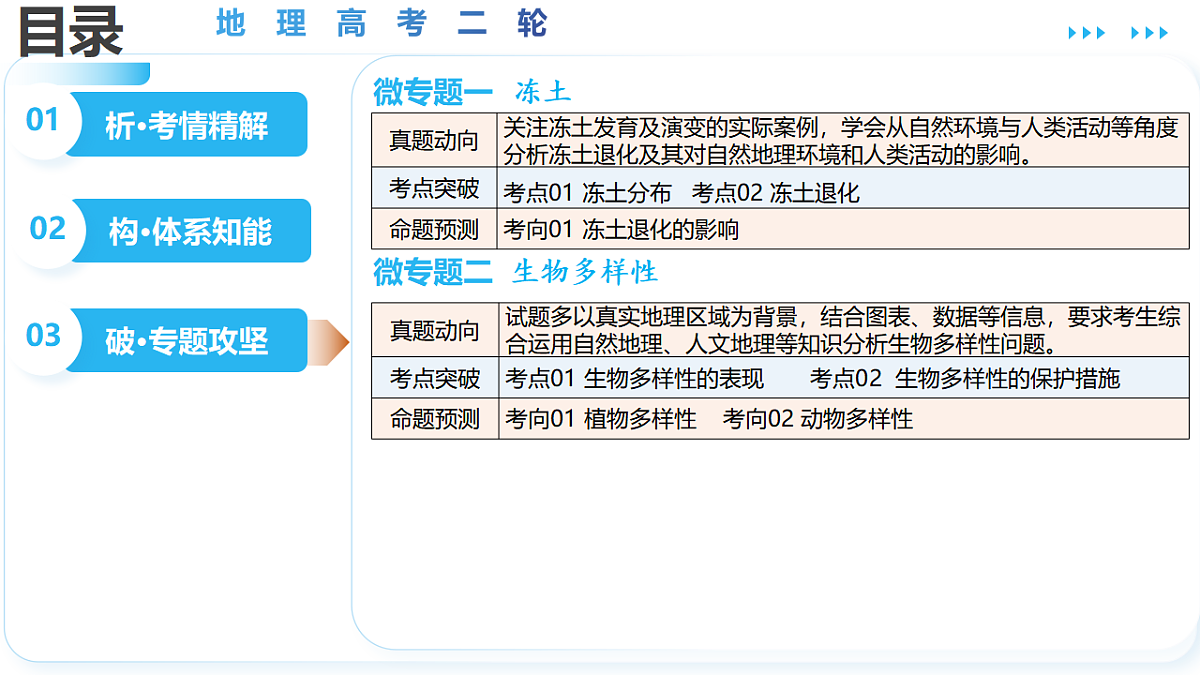Click 考点02 冻土退化 text
The width and height of the screenshot is (1200, 675).
click(775, 193)
